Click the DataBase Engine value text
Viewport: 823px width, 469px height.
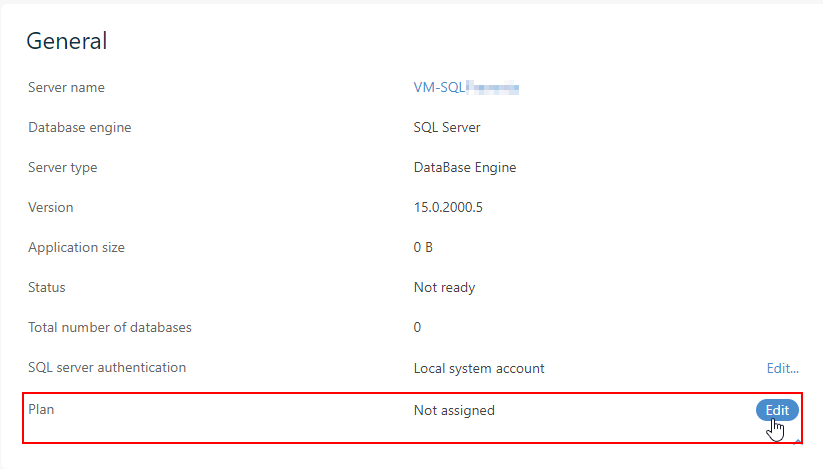(x=464, y=168)
